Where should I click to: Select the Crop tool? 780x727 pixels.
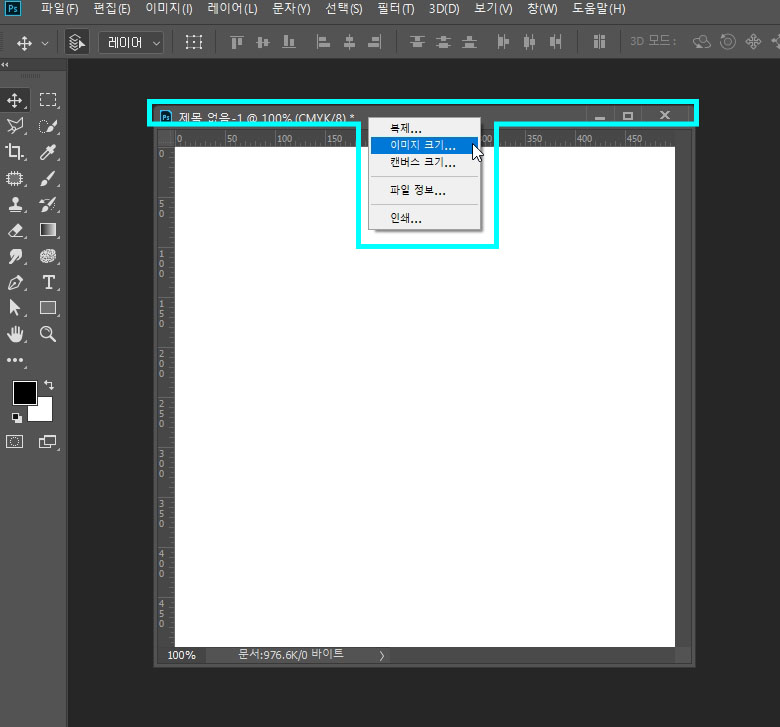coord(15,152)
